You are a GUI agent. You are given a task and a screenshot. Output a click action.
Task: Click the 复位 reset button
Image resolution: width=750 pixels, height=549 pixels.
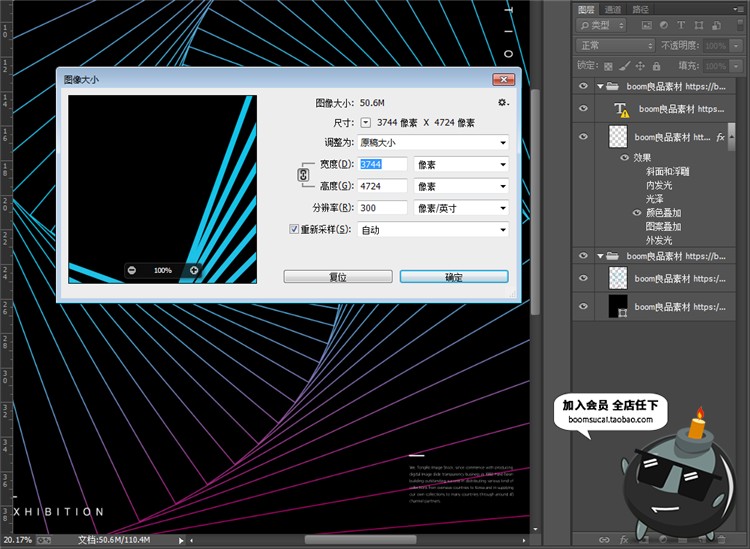click(337, 277)
